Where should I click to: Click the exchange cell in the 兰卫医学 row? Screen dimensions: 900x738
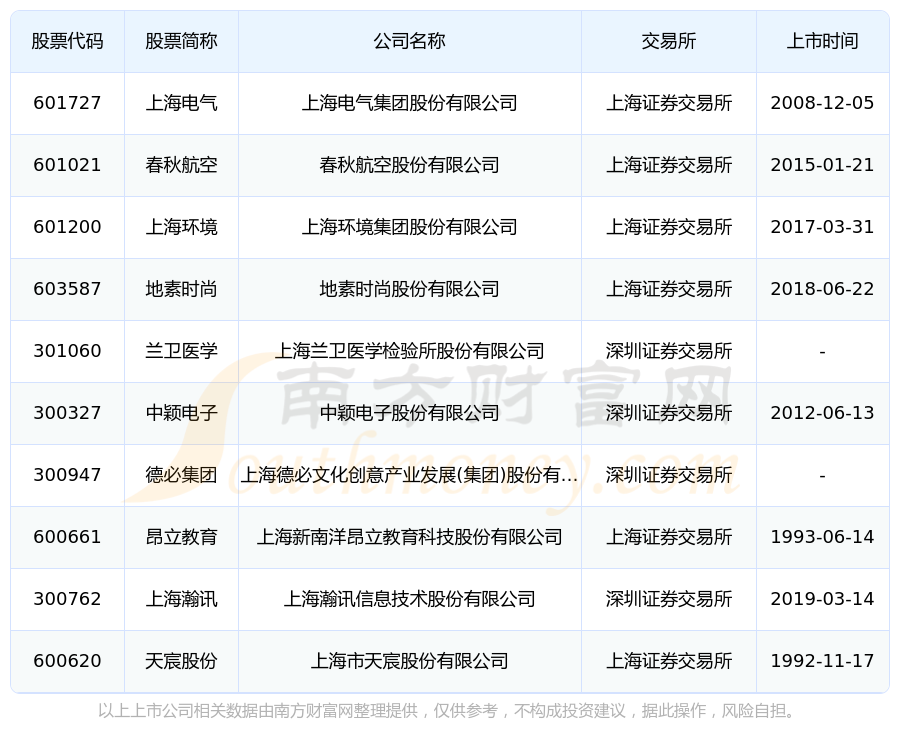tap(669, 351)
